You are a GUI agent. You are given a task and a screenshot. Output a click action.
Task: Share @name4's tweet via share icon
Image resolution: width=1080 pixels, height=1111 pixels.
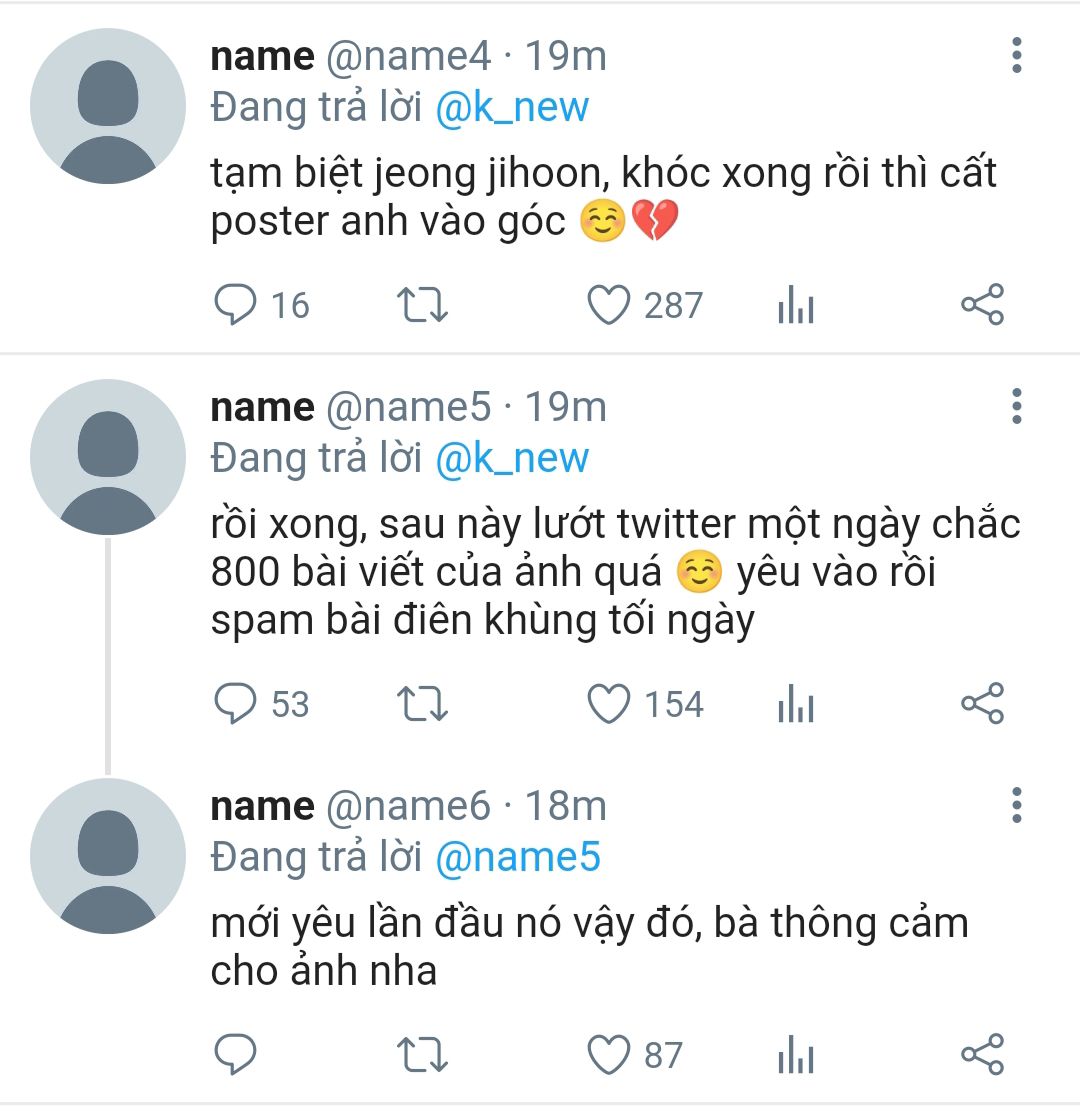click(982, 305)
